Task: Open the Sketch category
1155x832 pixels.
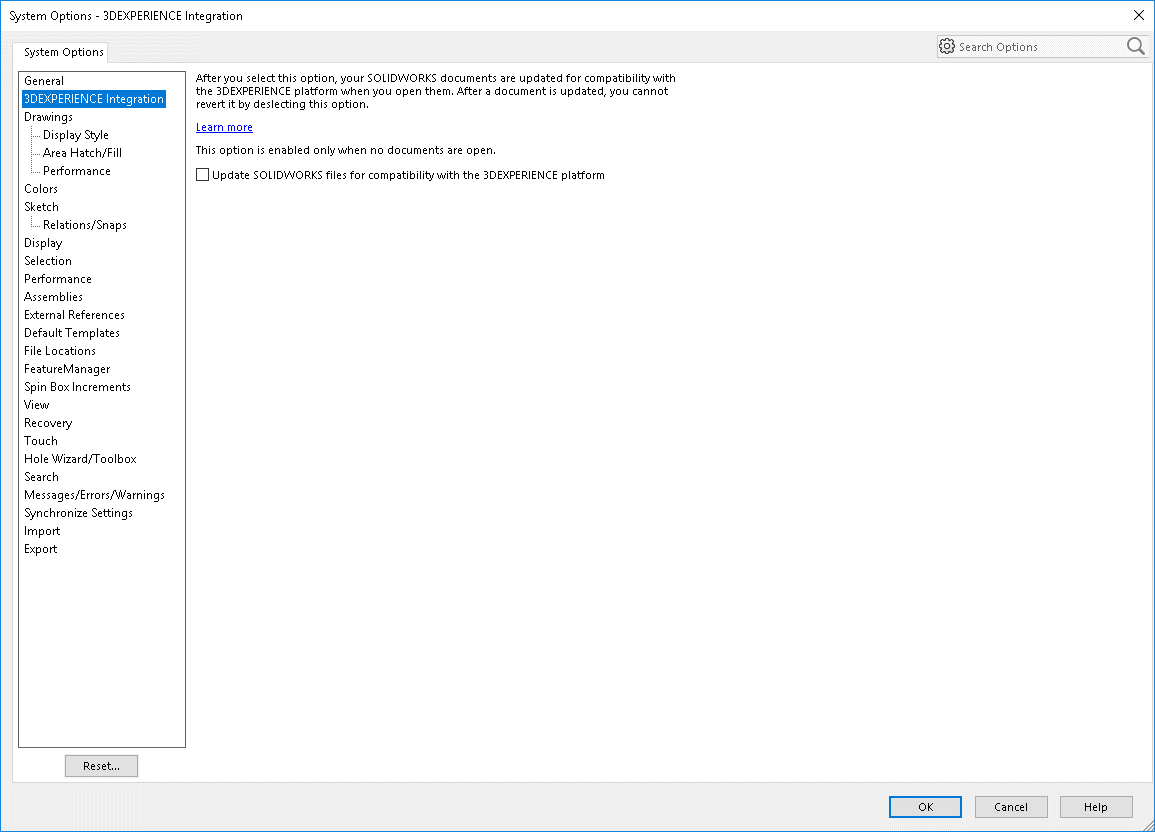Action: tap(41, 207)
